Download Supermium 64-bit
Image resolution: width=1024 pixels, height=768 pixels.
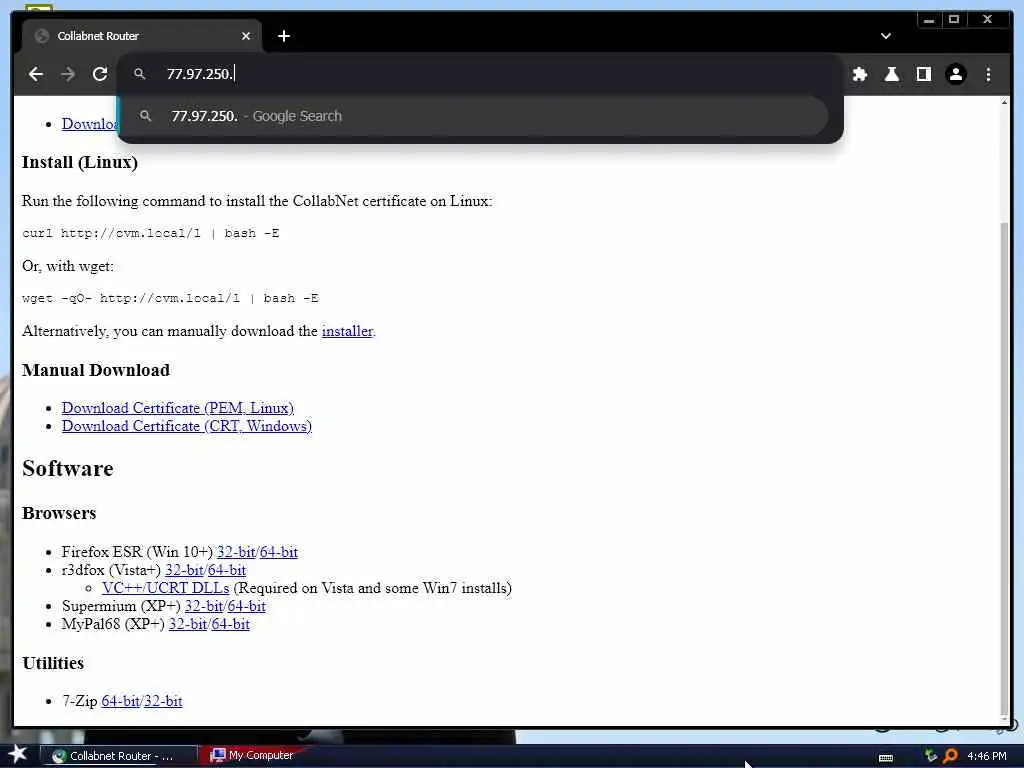coord(246,606)
